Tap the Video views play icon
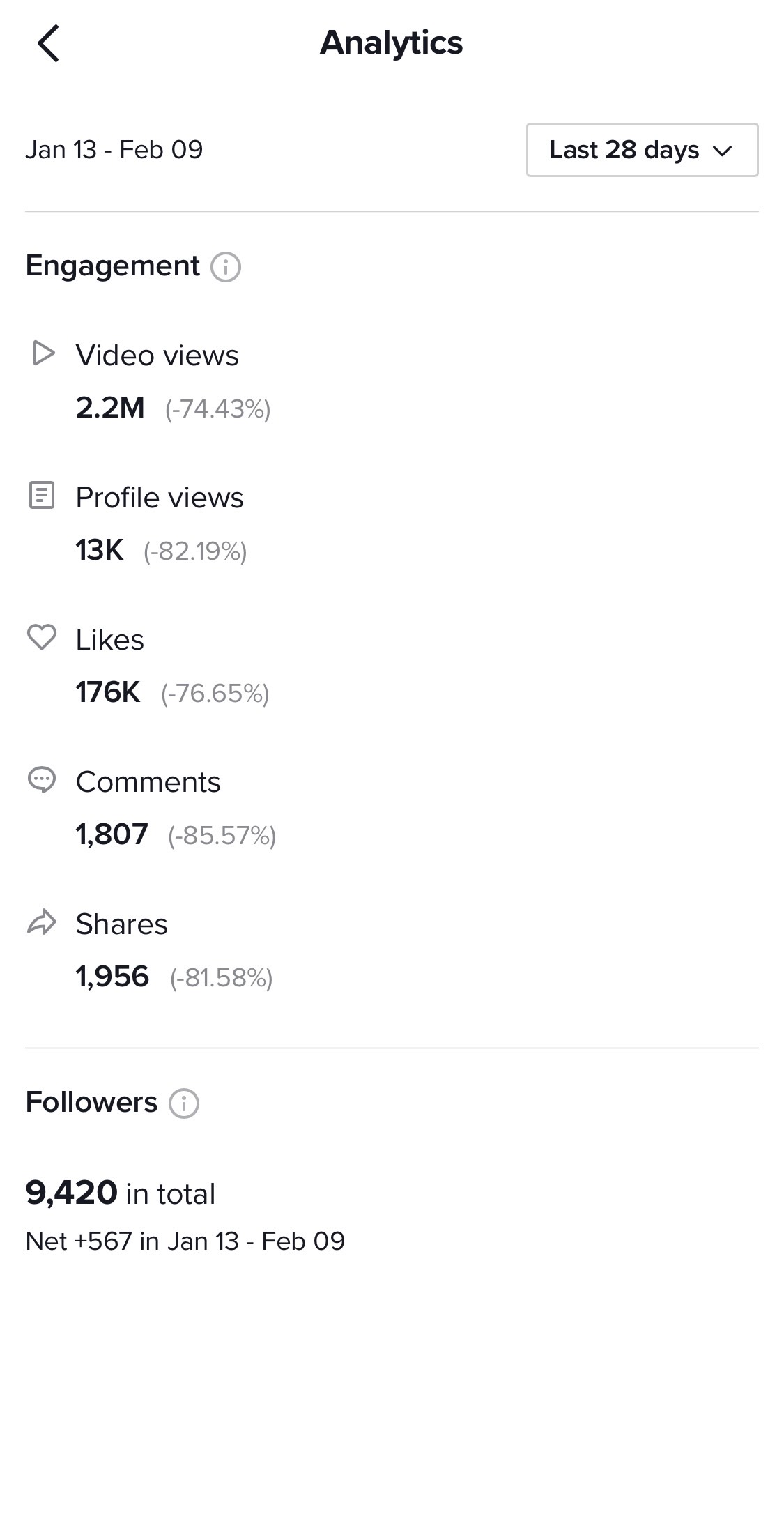The image size is (784, 1528). click(43, 353)
